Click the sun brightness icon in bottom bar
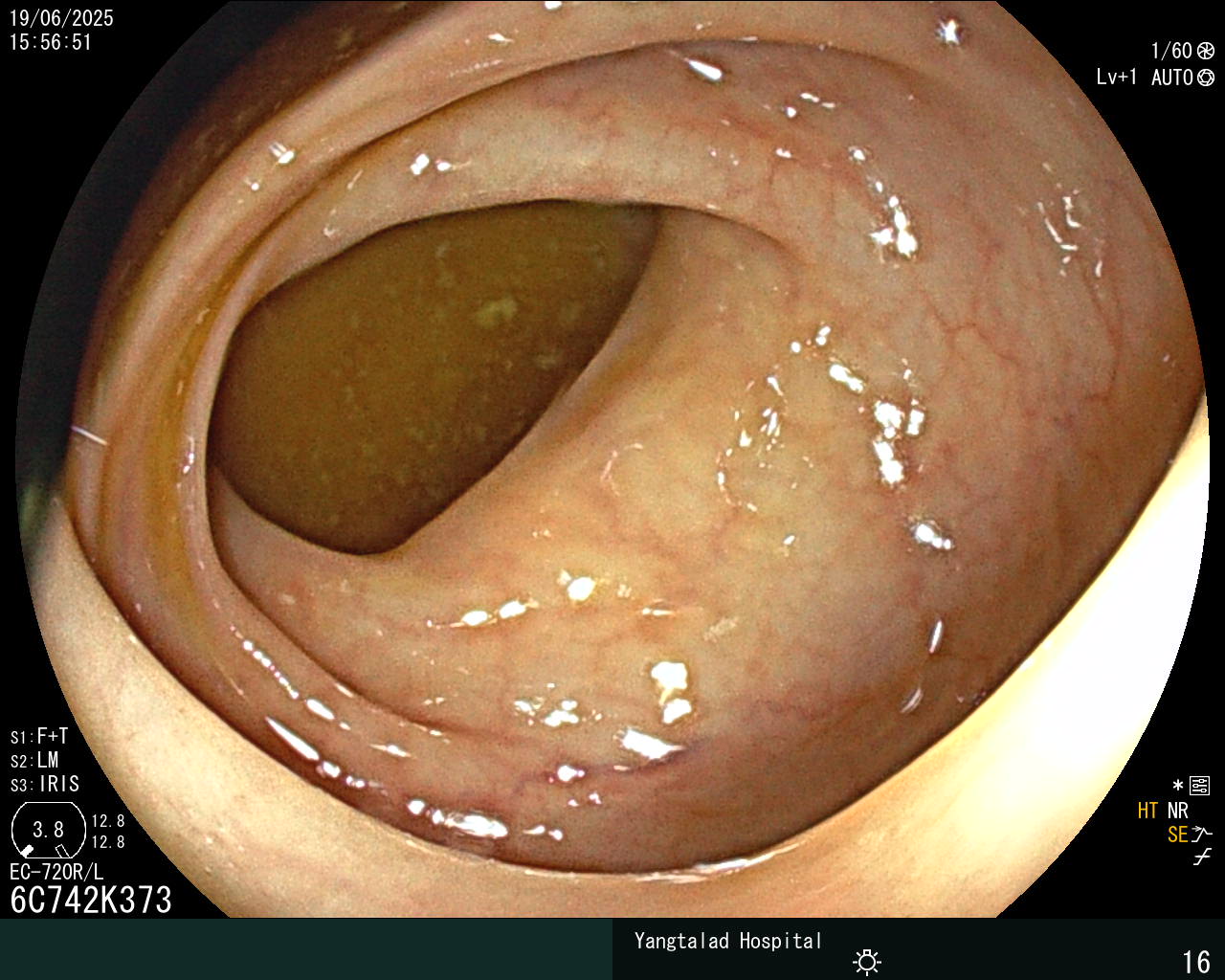 pyautogui.click(x=867, y=961)
